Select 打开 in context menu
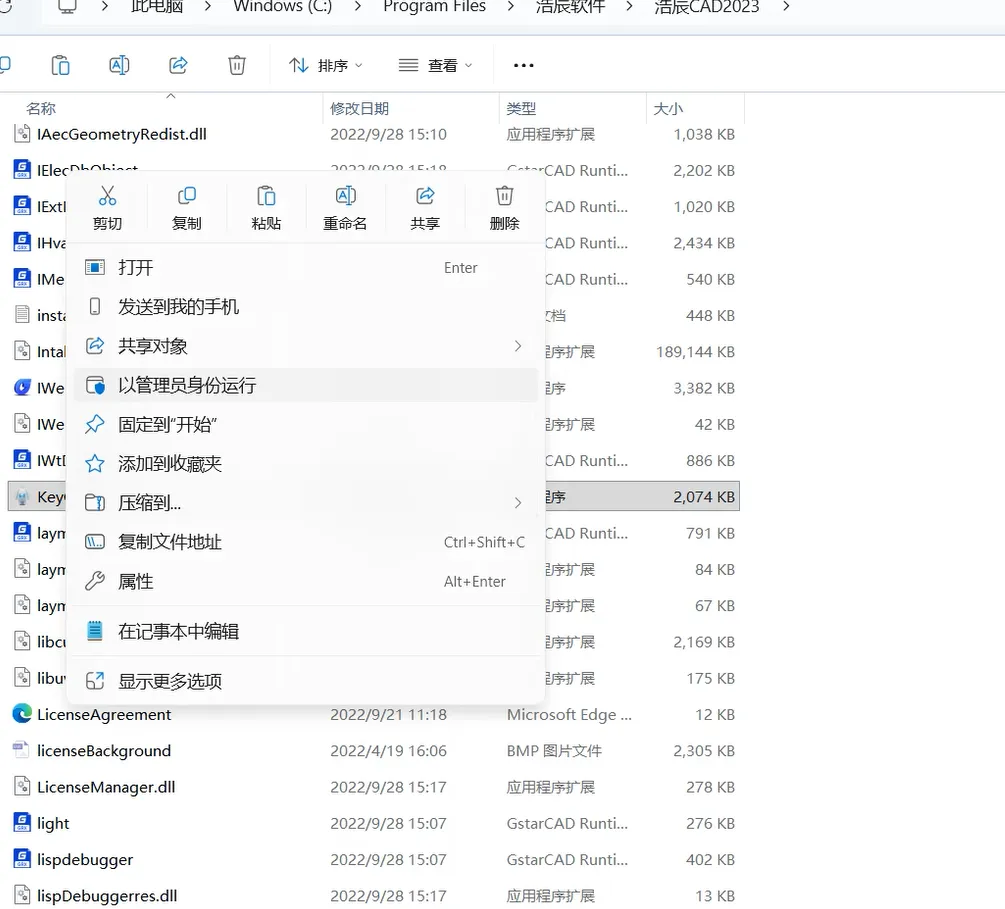 pos(306,267)
